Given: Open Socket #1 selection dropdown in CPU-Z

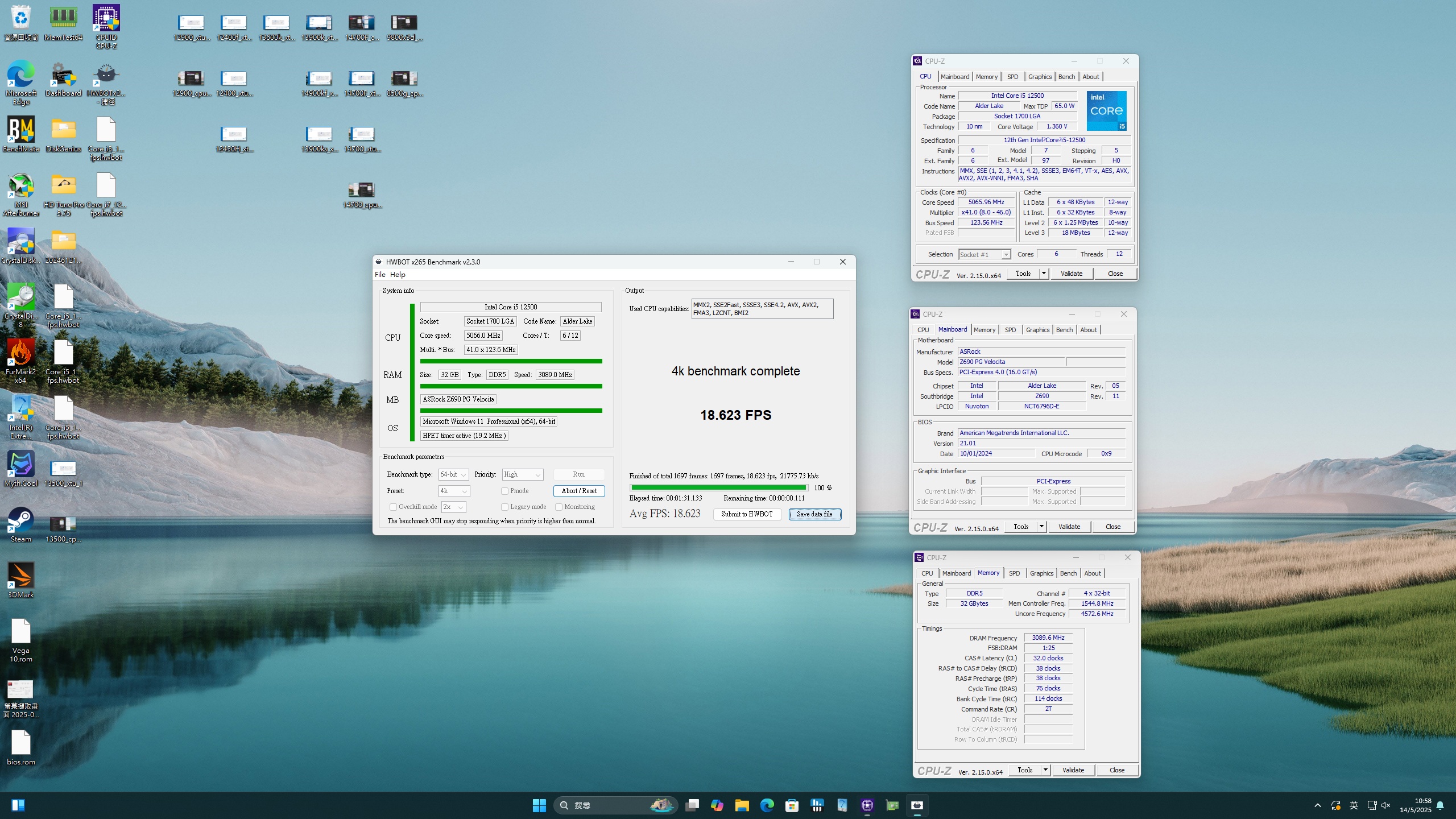Looking at the screenshot, I should pos(985,254).
